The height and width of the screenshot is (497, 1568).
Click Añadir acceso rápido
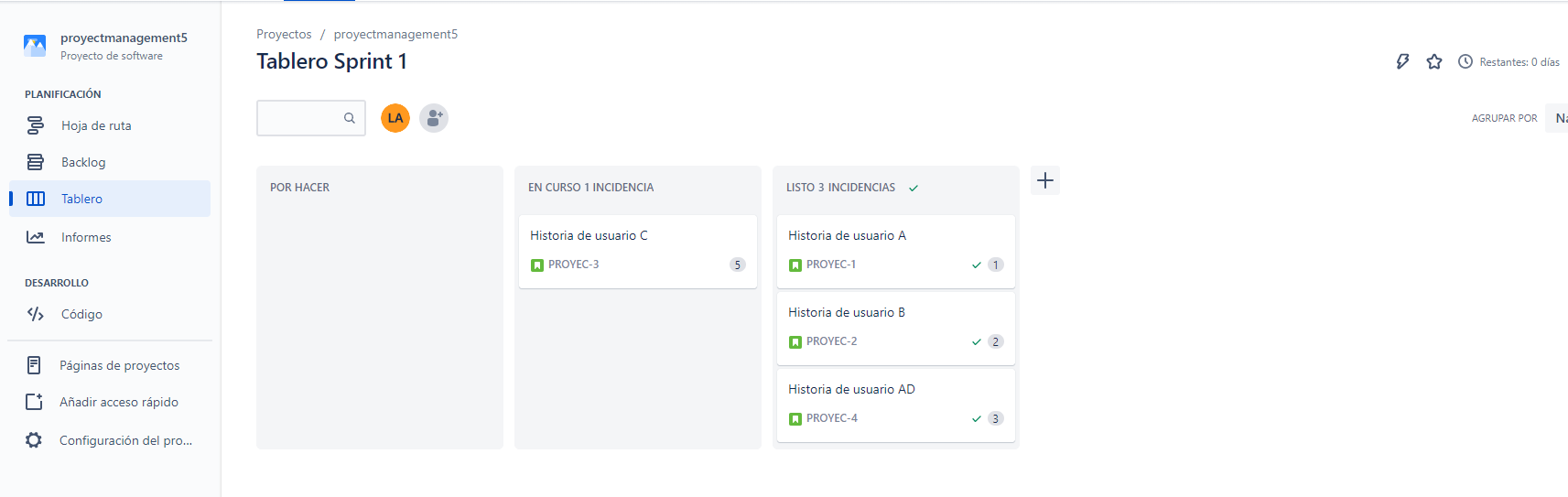(x=118, y=402)
